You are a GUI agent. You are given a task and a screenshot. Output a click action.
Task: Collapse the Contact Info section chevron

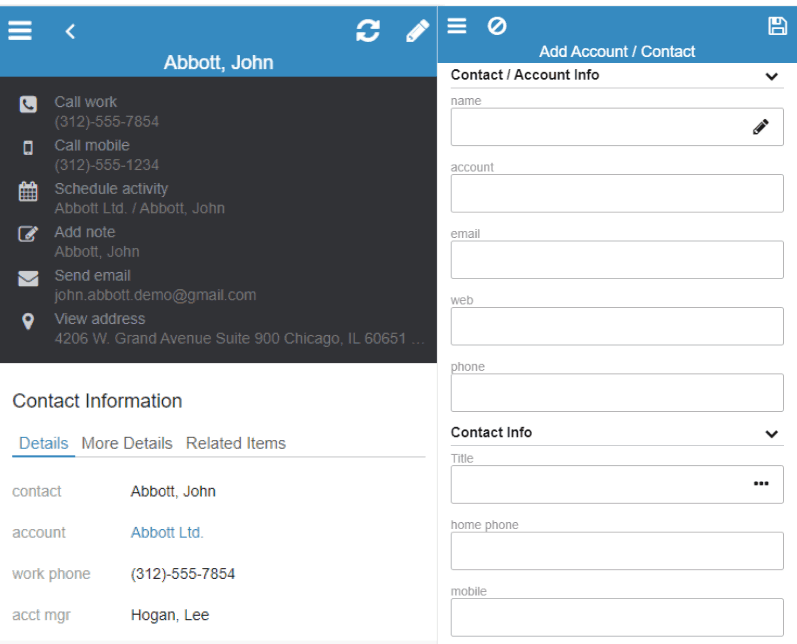click(772, 434)
